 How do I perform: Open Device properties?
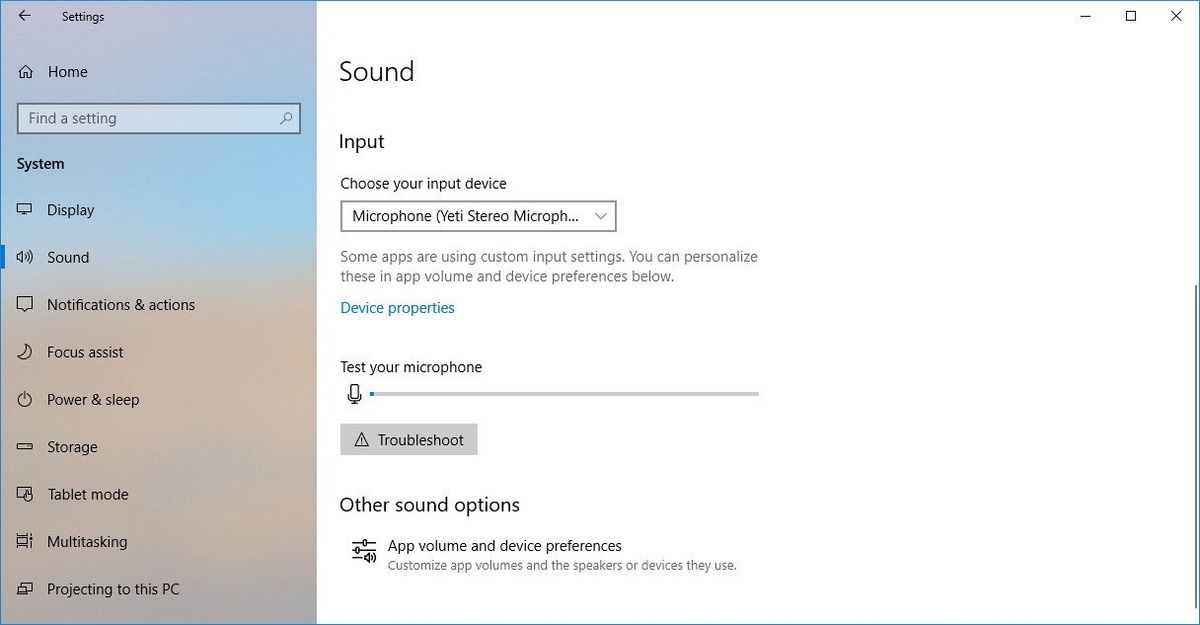tap(397, 307)
